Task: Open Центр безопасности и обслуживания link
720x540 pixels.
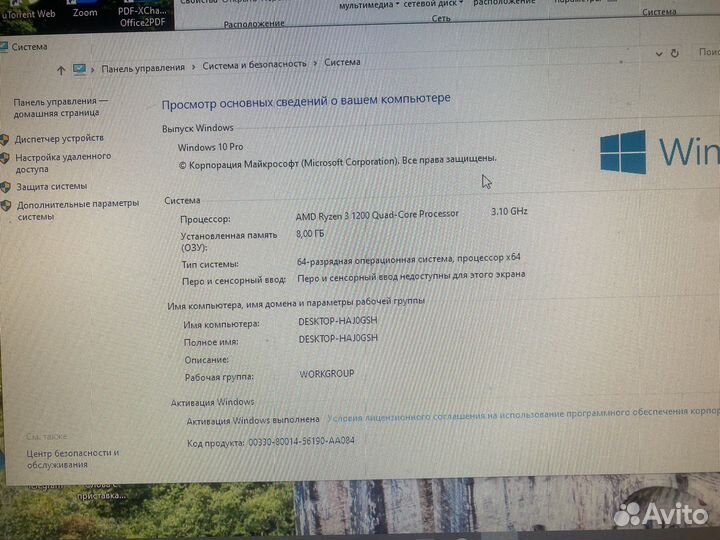Action: pyautogui.click(x=73, y=459)
